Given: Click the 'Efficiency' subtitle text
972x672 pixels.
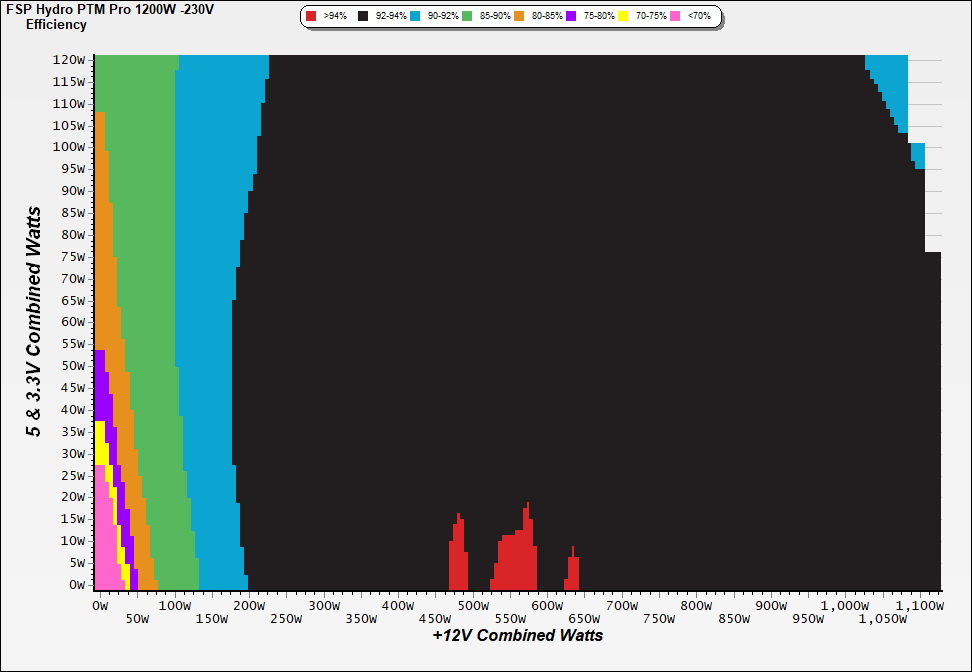Looking at the screenshot, I should [56, 24].
